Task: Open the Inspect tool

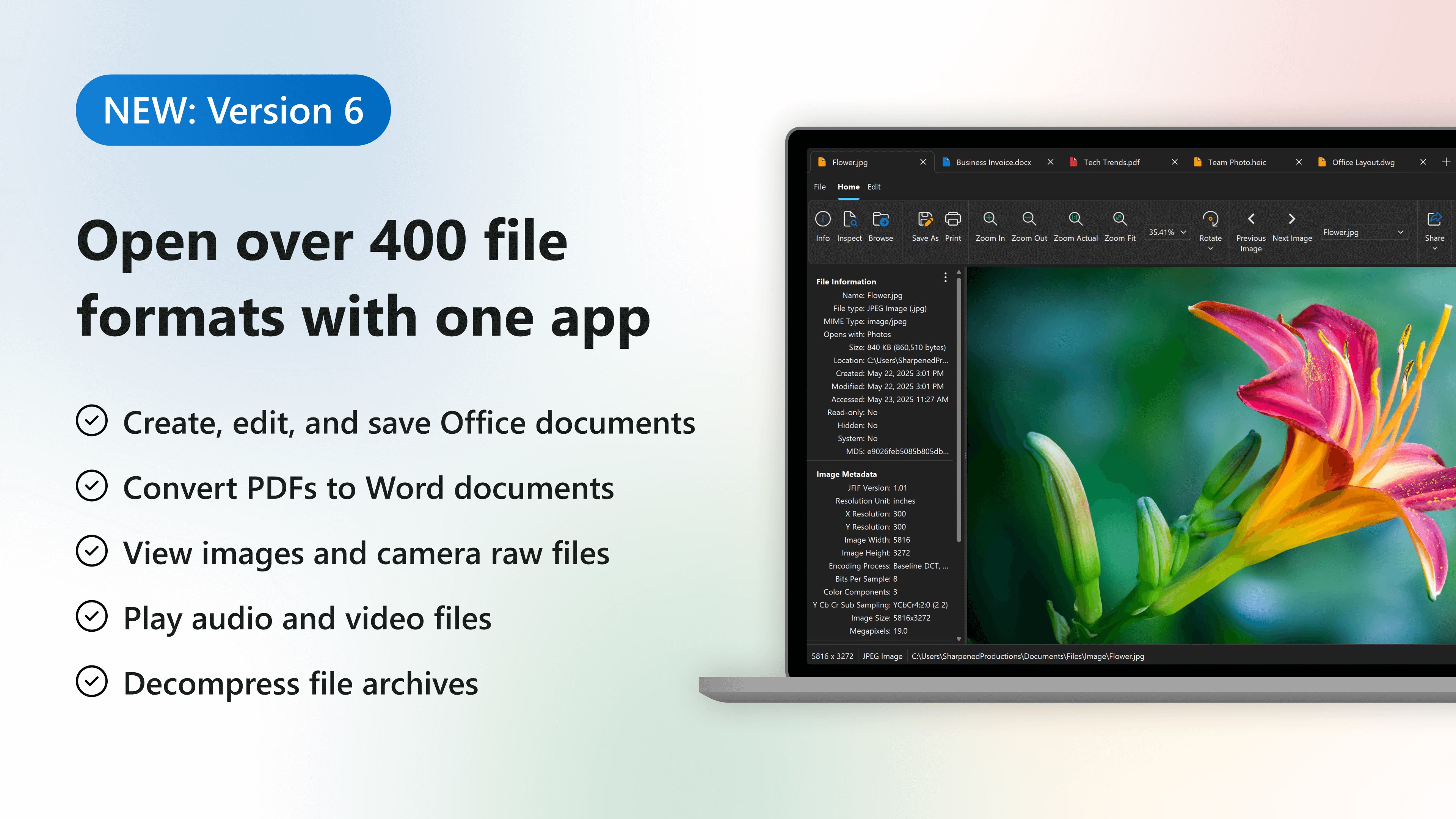Action: click(849, 219)
